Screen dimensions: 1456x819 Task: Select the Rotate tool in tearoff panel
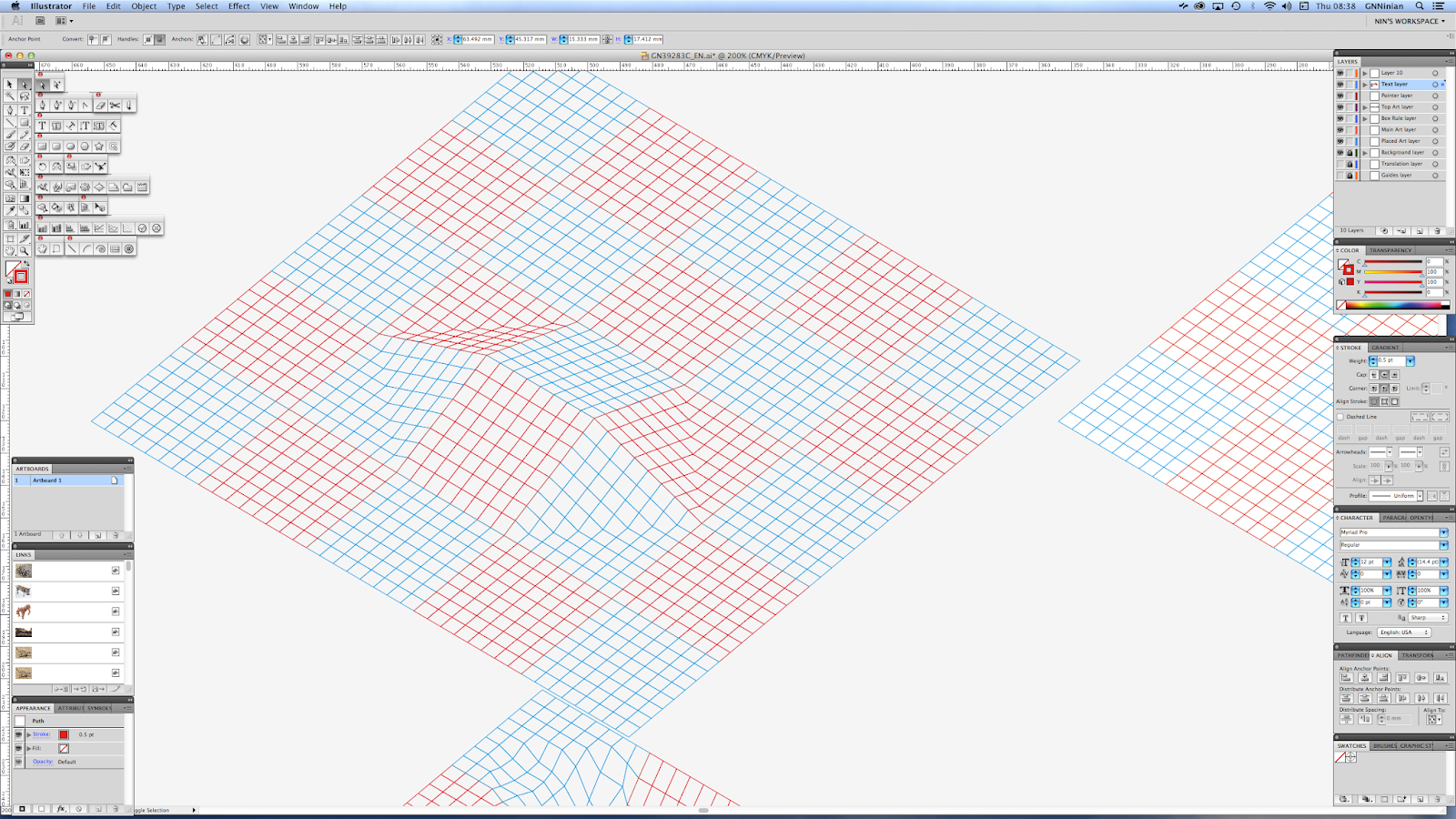(x=42, y=167)
